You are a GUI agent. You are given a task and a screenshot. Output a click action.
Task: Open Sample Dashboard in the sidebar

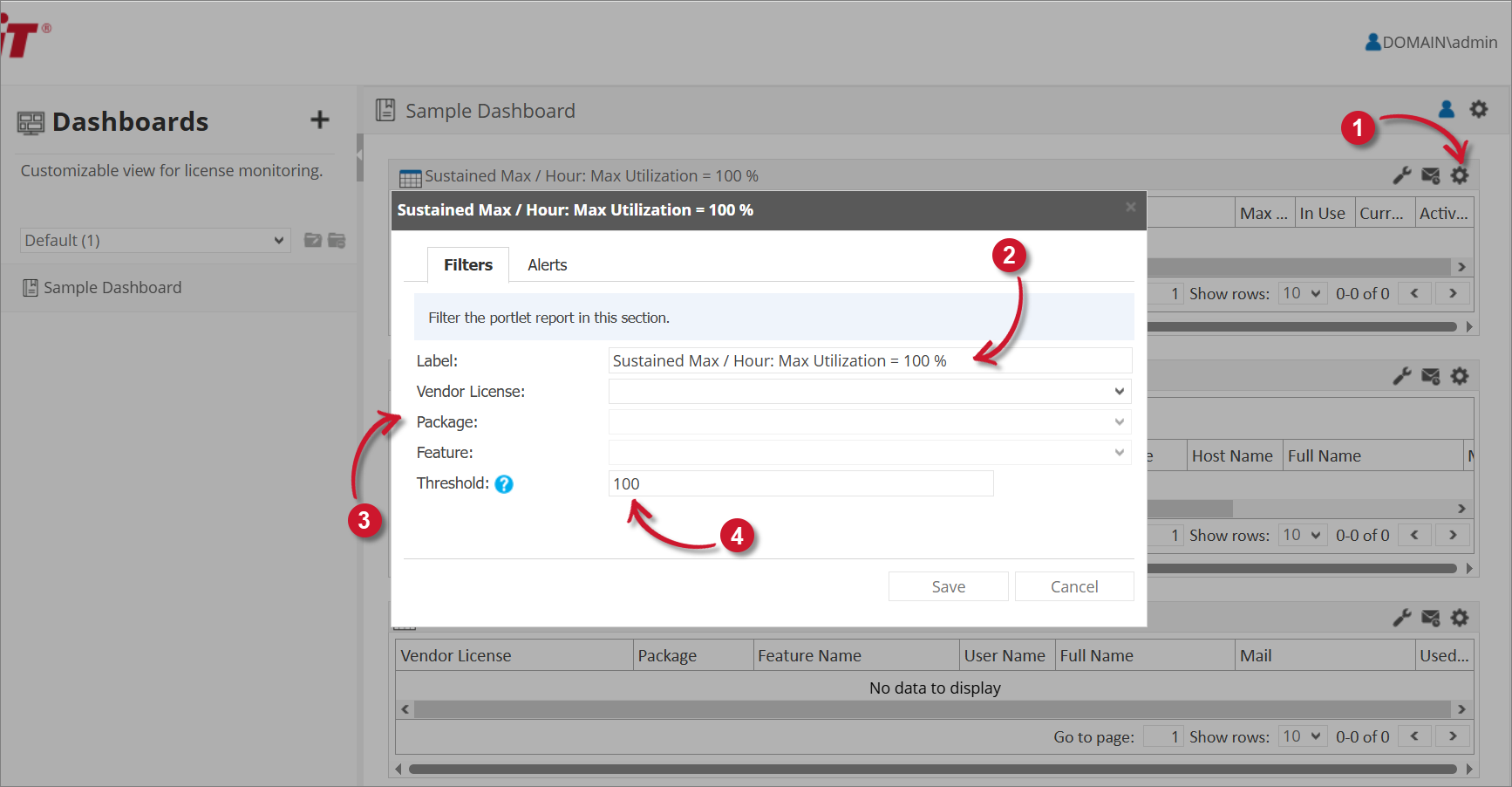[112, 288]
